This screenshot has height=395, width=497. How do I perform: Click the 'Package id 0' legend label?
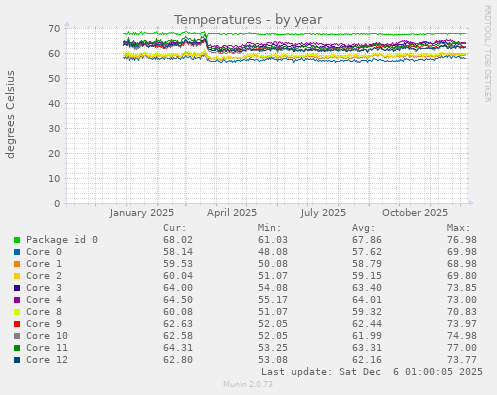click(x=62, y=240)
